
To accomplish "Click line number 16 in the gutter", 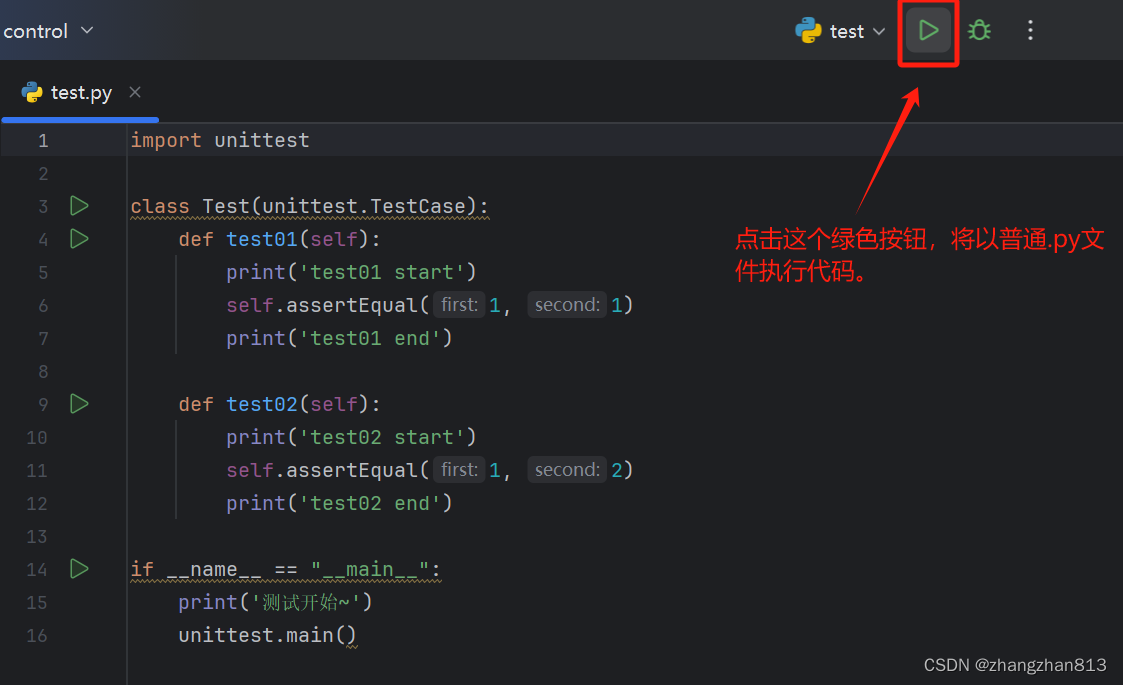I will coord(37,636).
